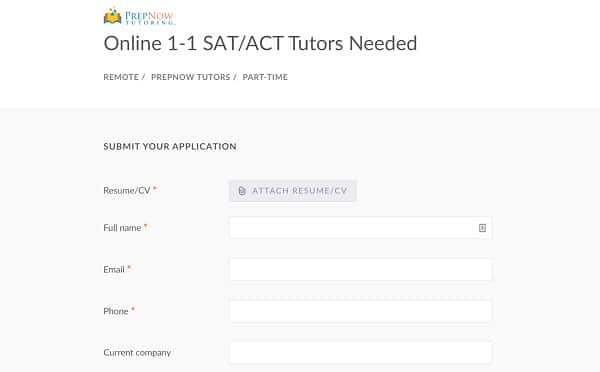This screenshot has height=372, width=600.
Task: Click the Attach Resume/CV button
Action: tap(293, 191)
